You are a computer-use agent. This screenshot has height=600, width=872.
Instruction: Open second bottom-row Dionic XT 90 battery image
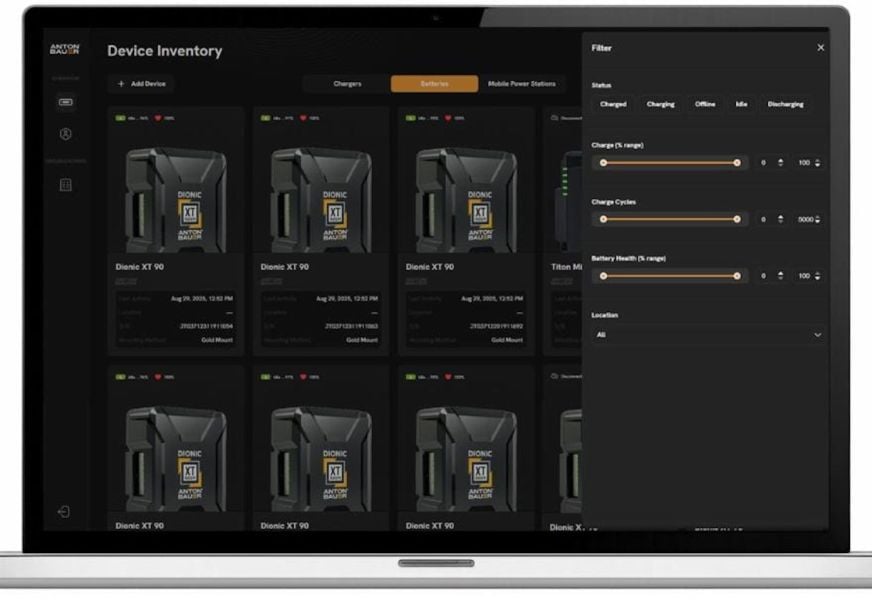(x=321, y=458)
